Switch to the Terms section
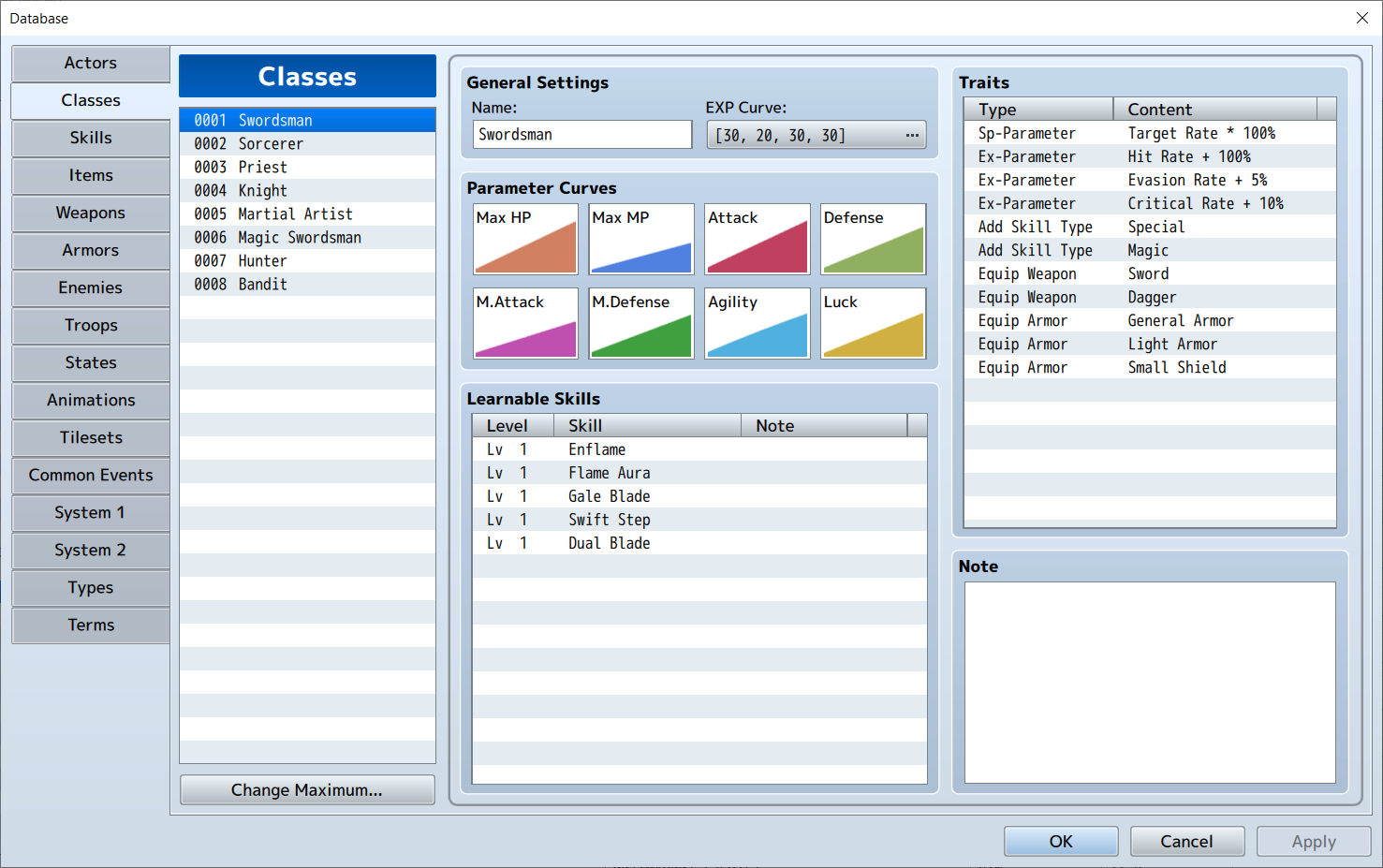The height and width of the screenshot is (868, 1383). pyautogui.click(x=90, y=625)
